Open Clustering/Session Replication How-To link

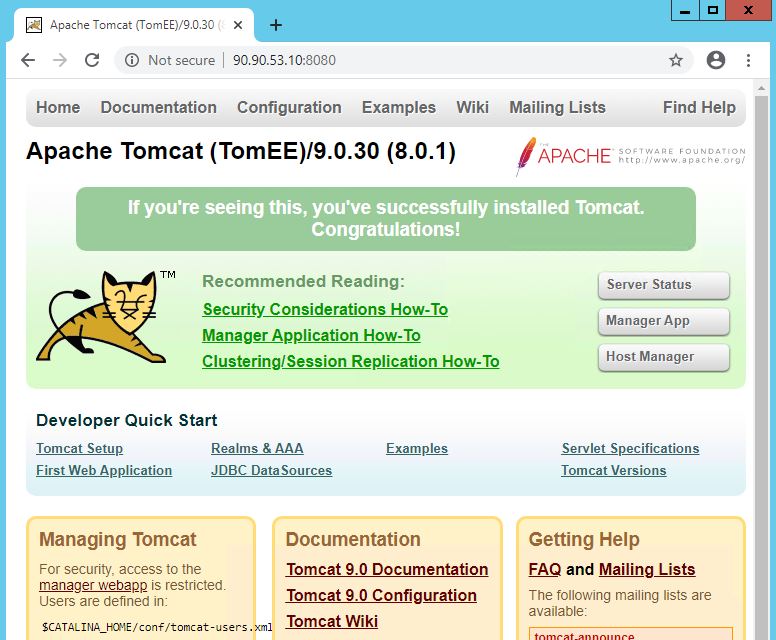(350, 361)
